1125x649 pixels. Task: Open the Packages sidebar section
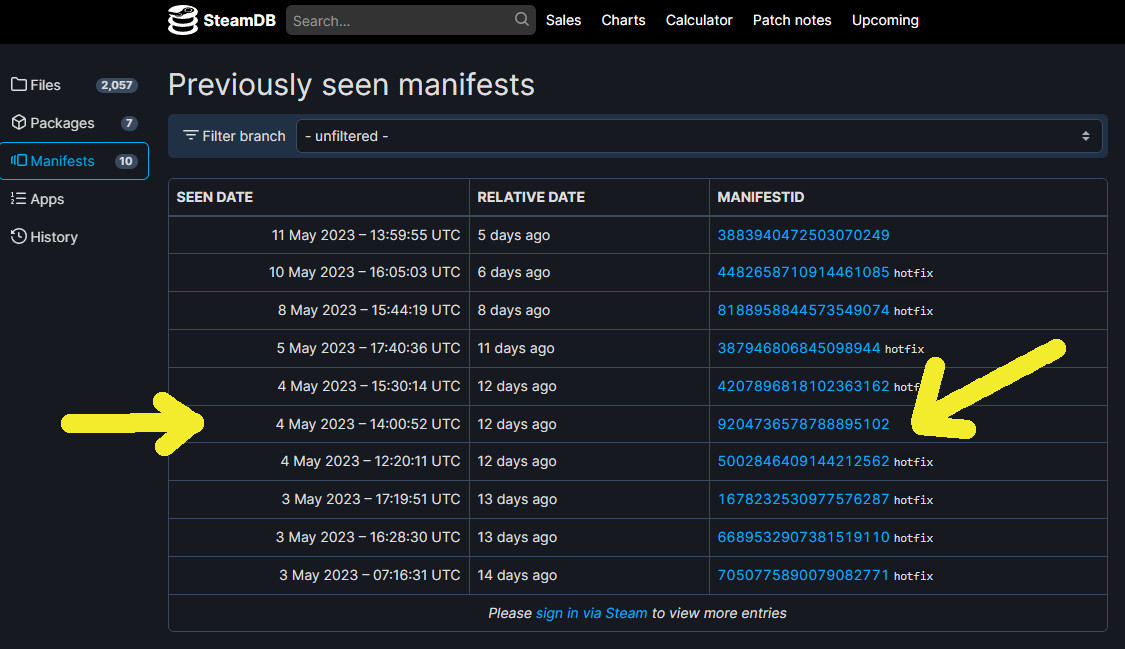click(74, 123)
